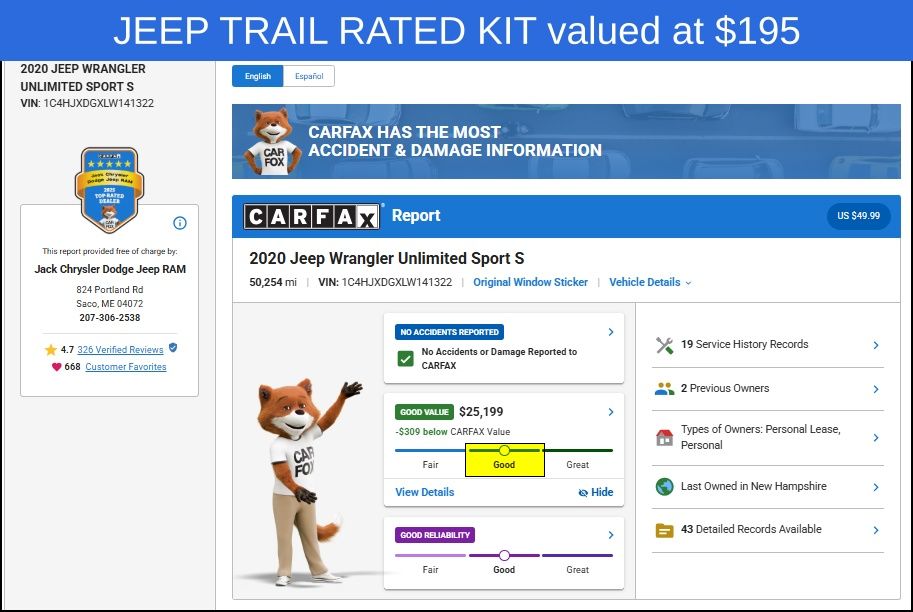Viewport: 913px width, 612px height.
Task: Click the US $49.99 price button
Action: (x=858, y=216)
